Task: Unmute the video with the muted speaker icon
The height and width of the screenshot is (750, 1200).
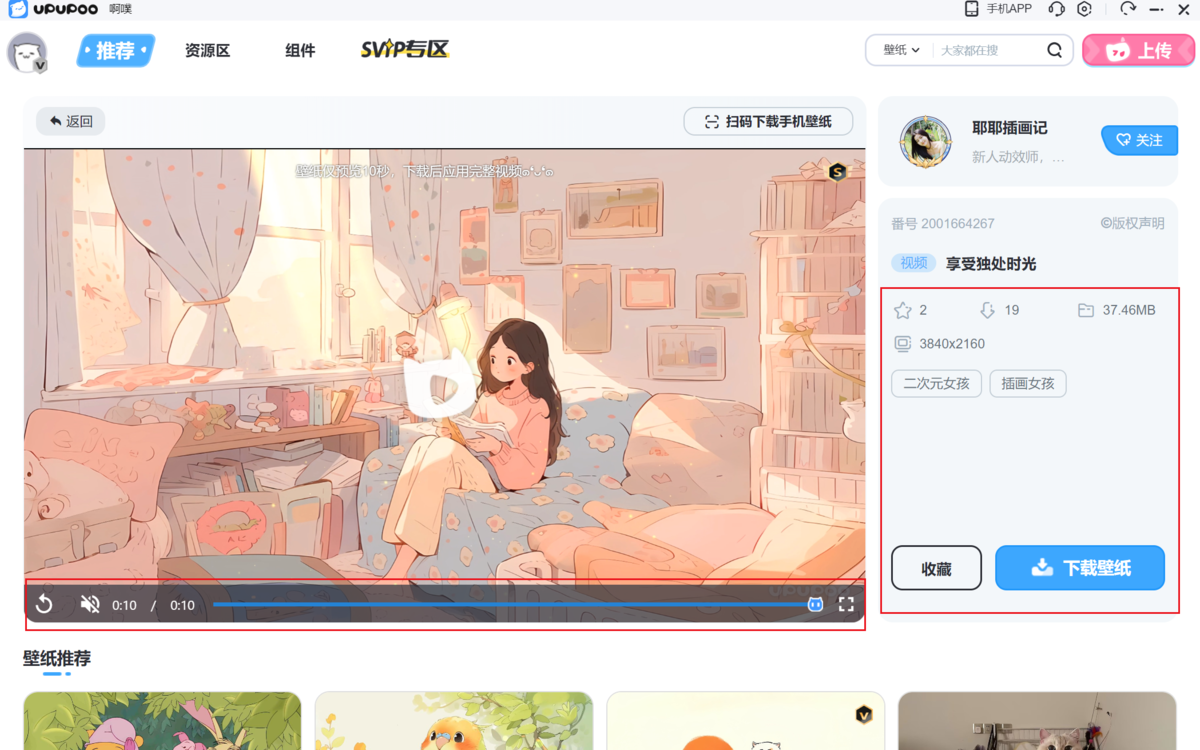Action: (89, 604)
